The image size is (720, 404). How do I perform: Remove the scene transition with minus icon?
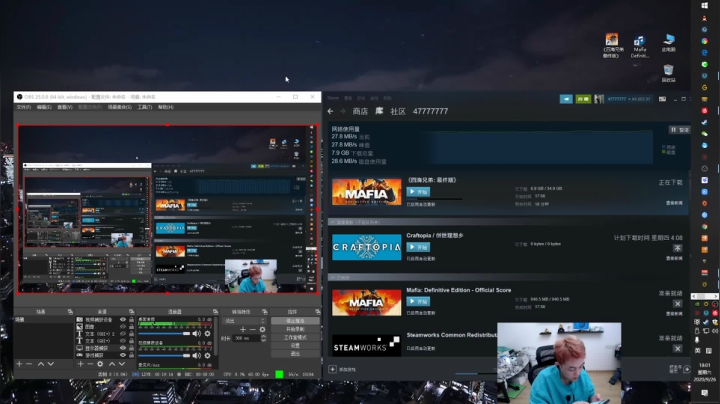coord(253,329)
